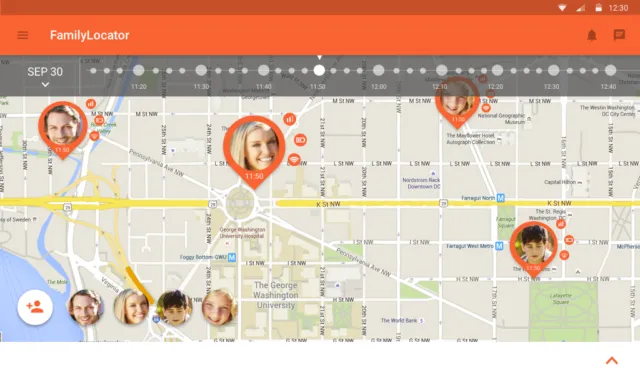Tap the battery icon beside the blonde woman's pin
The height and width of the screenshot is (375, 640).
300,140
